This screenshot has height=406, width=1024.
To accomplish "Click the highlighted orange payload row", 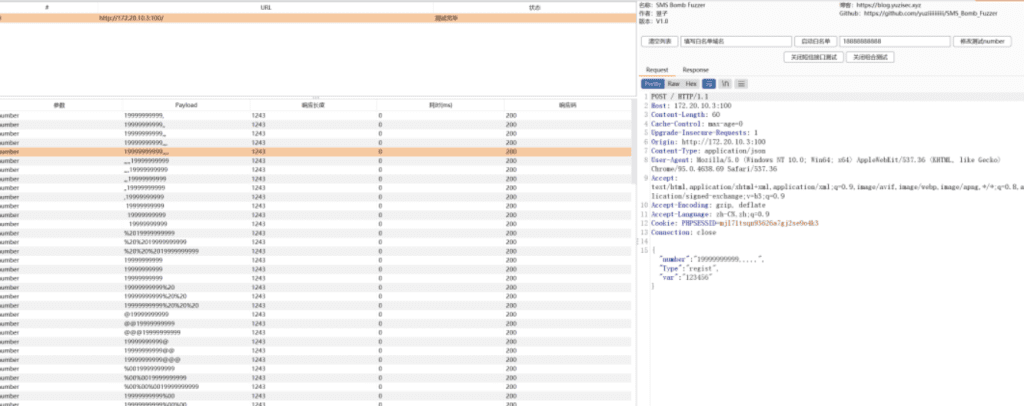I will coord(315,151).
